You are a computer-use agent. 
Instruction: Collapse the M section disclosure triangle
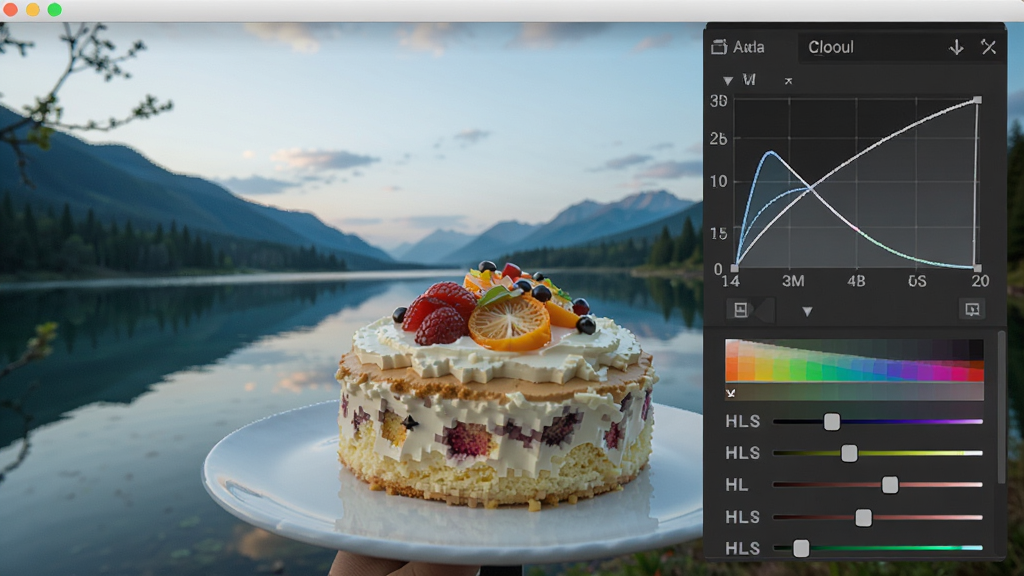[x=728, y=81]
